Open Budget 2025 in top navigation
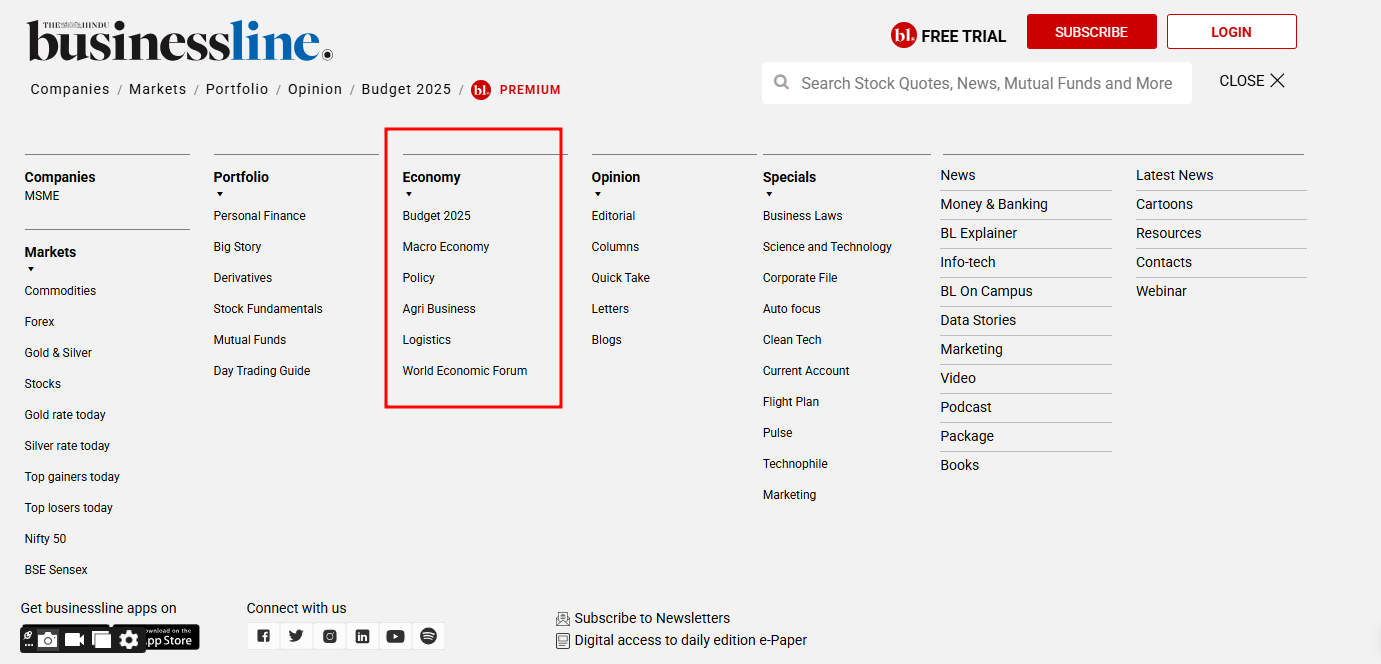The image size is (1381, 664). 406,89
